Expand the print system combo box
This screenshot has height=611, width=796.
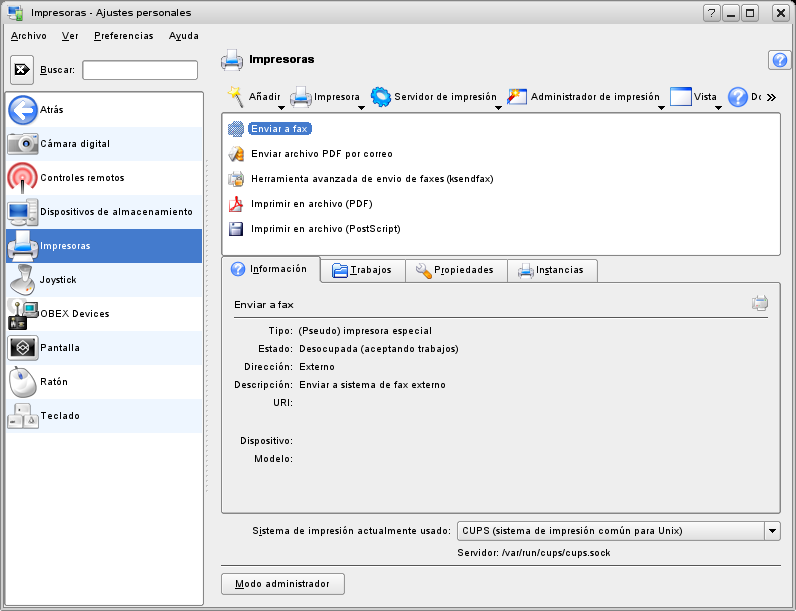pyautogui.click(x=771, y=531)
